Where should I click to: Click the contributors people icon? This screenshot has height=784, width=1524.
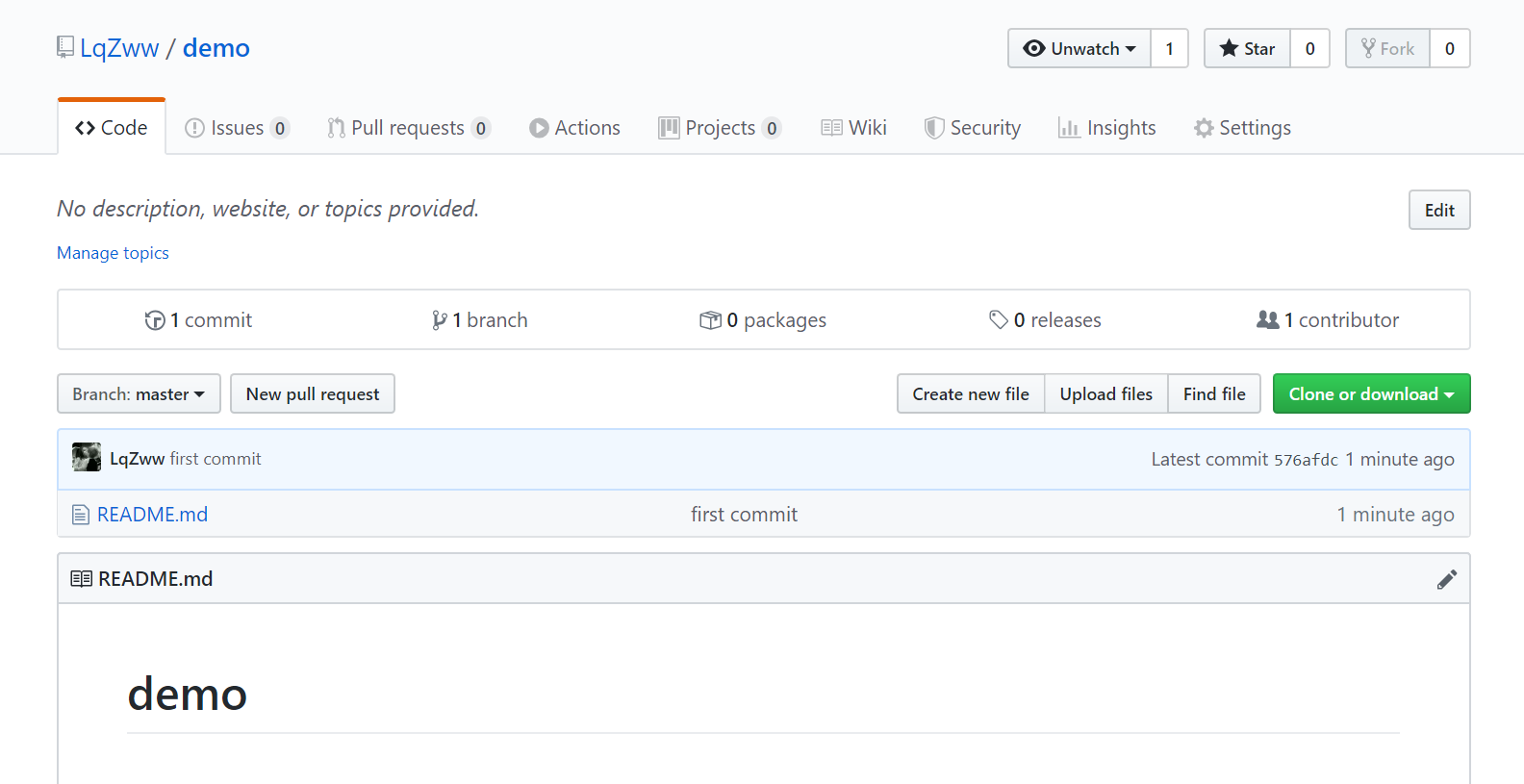(1267, 320)
